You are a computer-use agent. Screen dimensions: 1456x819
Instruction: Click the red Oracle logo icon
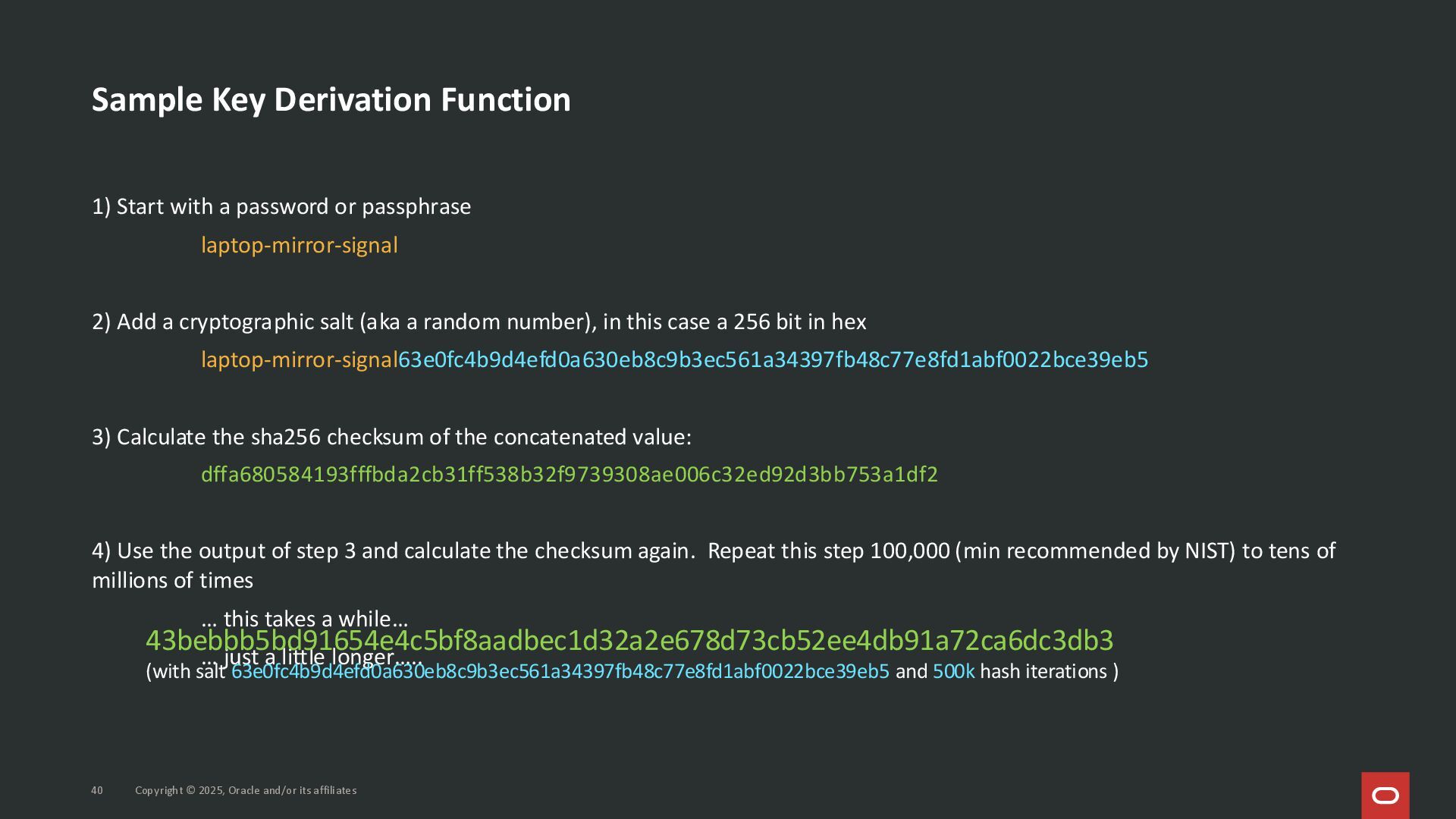tap(1385, 795)
